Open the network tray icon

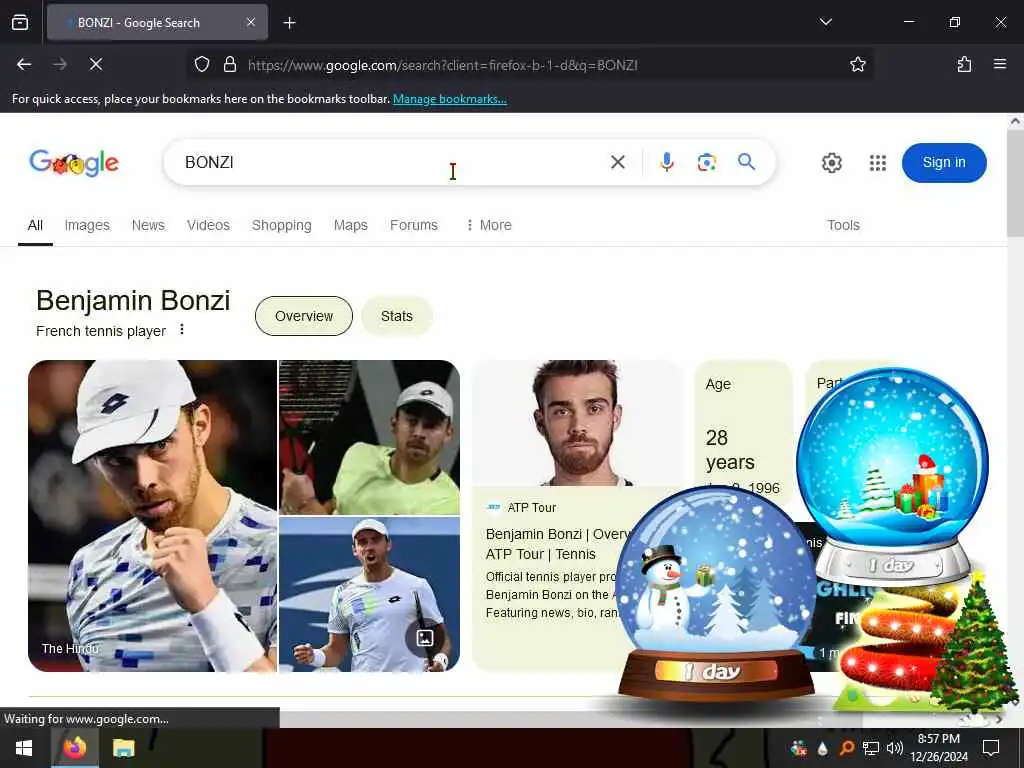click(871, 748)
